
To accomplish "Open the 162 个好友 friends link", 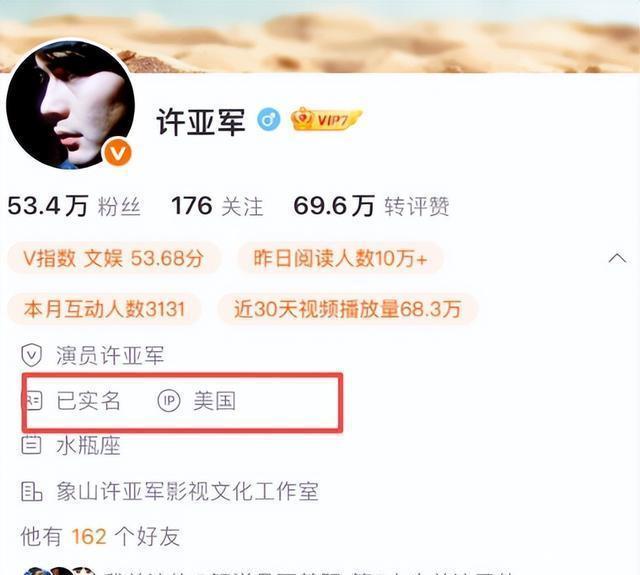I will click(x=100, y=536).
